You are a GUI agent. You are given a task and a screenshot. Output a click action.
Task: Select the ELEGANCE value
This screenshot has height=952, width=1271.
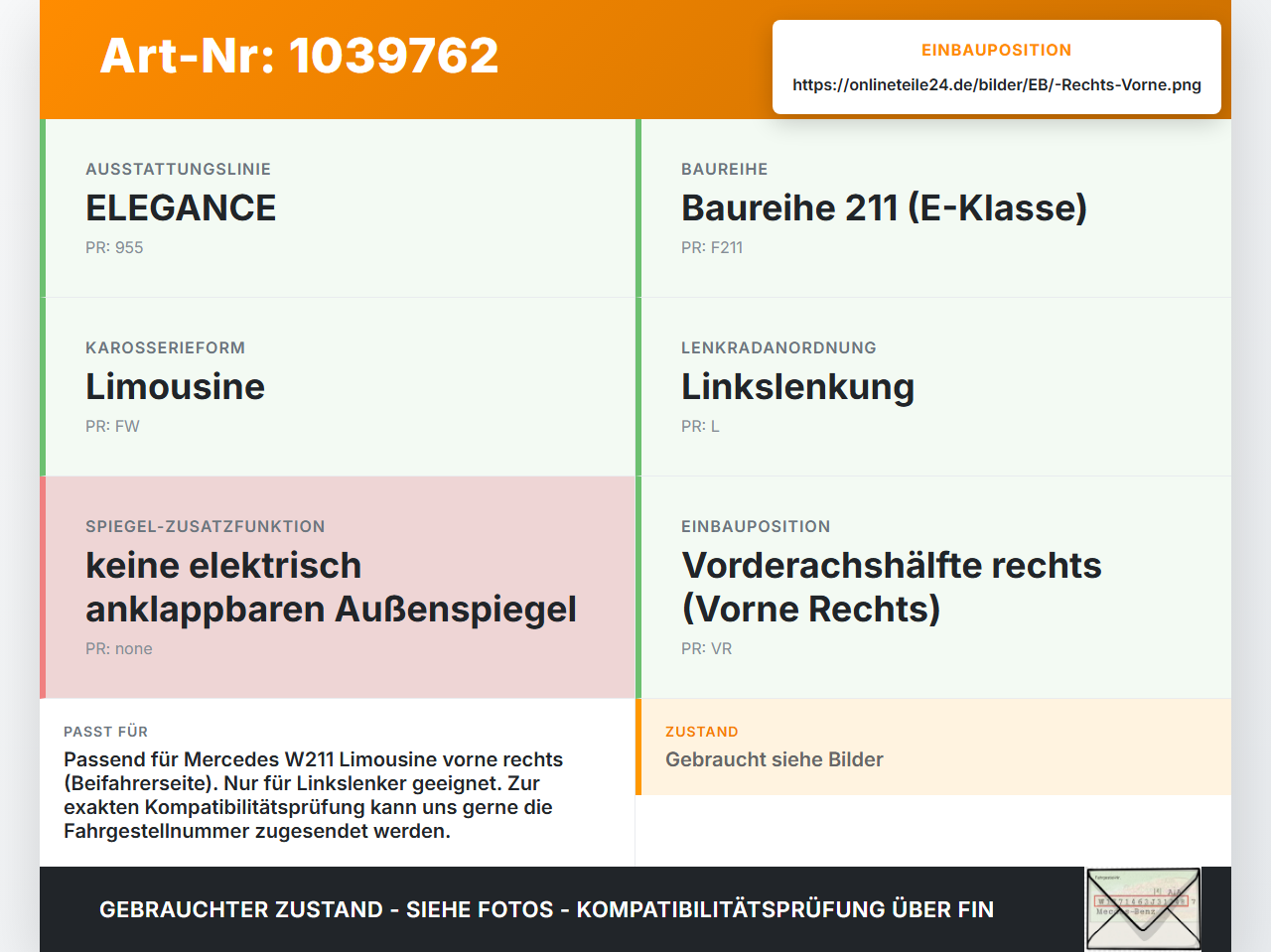181,207
